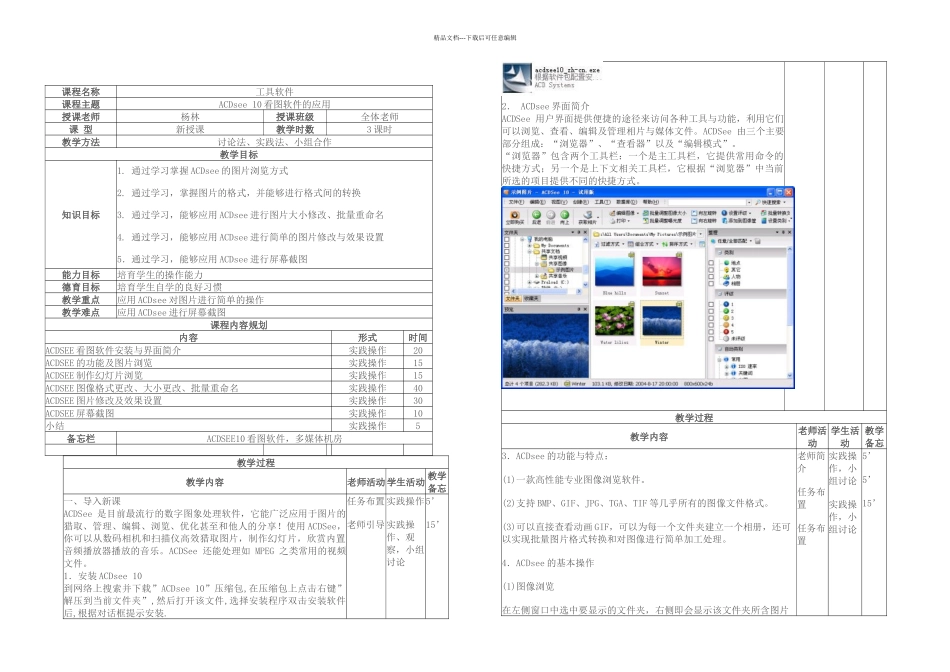Select the 共享视频 folder in tree
Screen dimensions: 950x672
tap(555, 258)
